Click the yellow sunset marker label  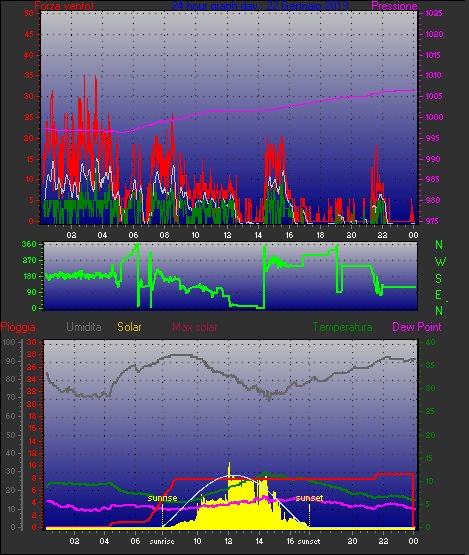(x=309, y=498)
